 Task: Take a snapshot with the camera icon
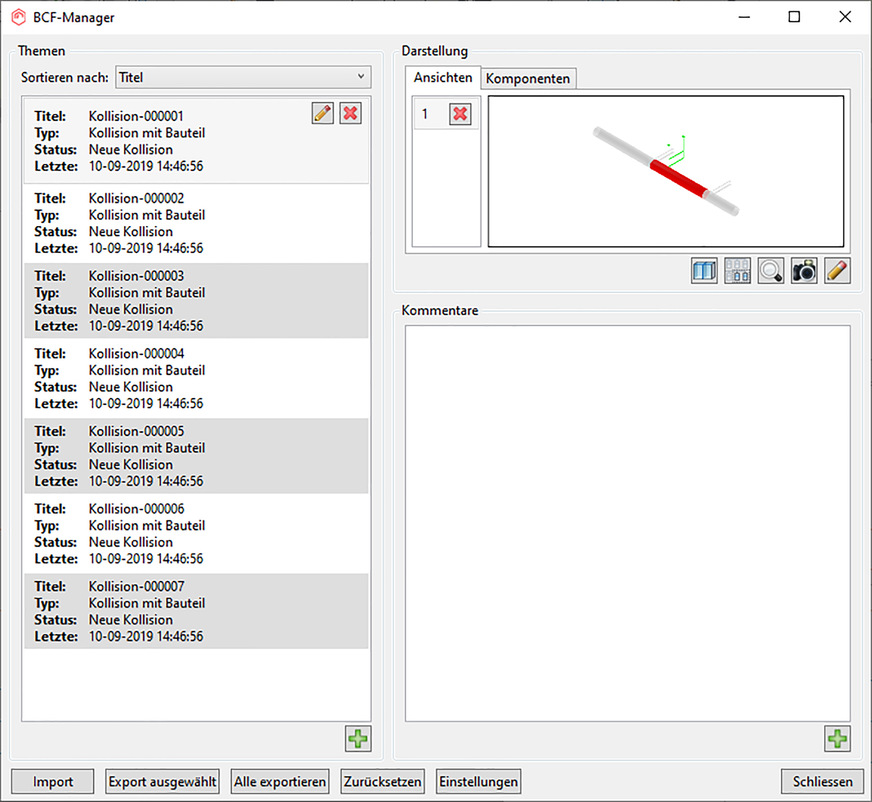[x=804, y=271]
